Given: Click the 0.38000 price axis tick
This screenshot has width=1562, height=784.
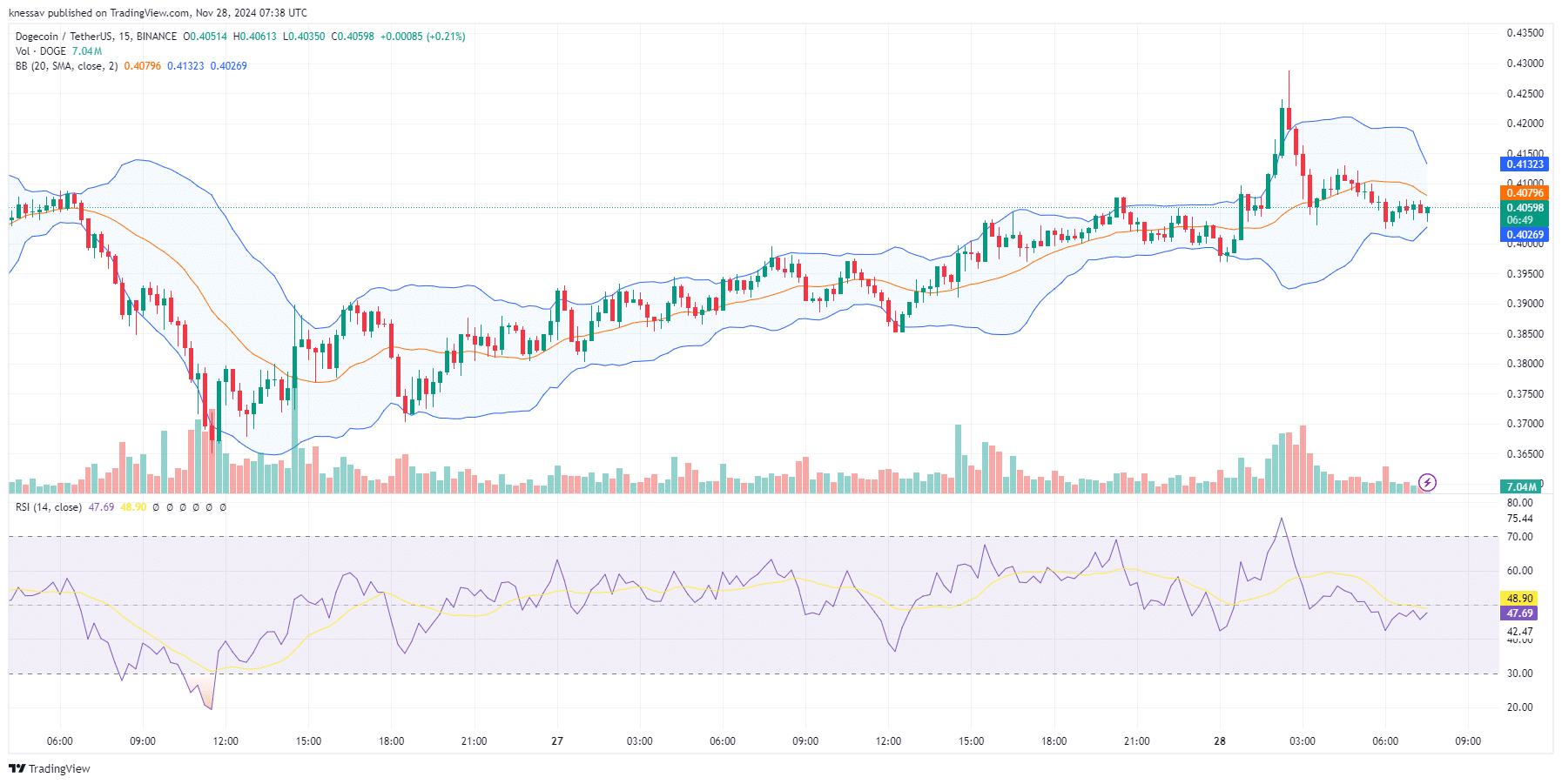Looking at the screenshot, I should coord(1525,364).
